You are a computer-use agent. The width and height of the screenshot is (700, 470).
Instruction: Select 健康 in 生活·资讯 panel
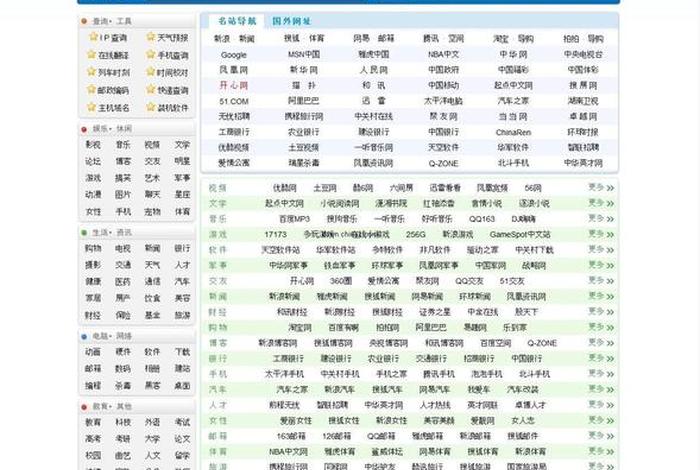pos(93,282)
